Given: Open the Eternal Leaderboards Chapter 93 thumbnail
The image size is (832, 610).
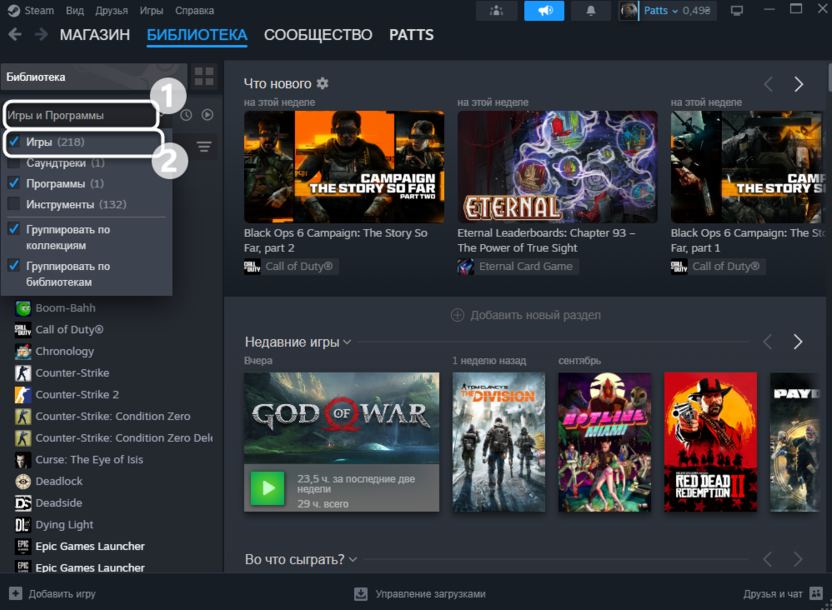Looking at the screenshot, I should [x=557, y=167].
